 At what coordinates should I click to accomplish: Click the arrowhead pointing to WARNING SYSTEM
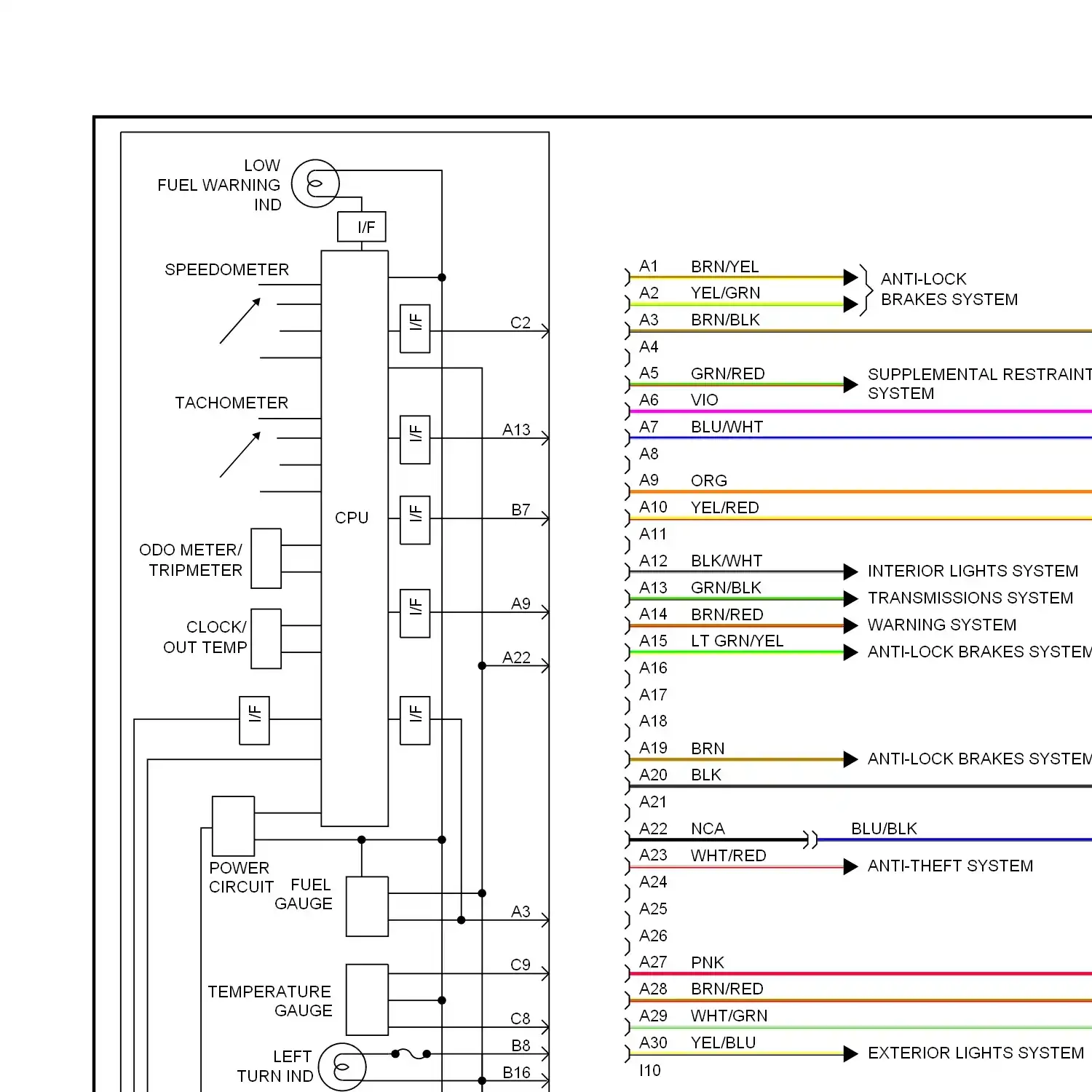point(851,625)
